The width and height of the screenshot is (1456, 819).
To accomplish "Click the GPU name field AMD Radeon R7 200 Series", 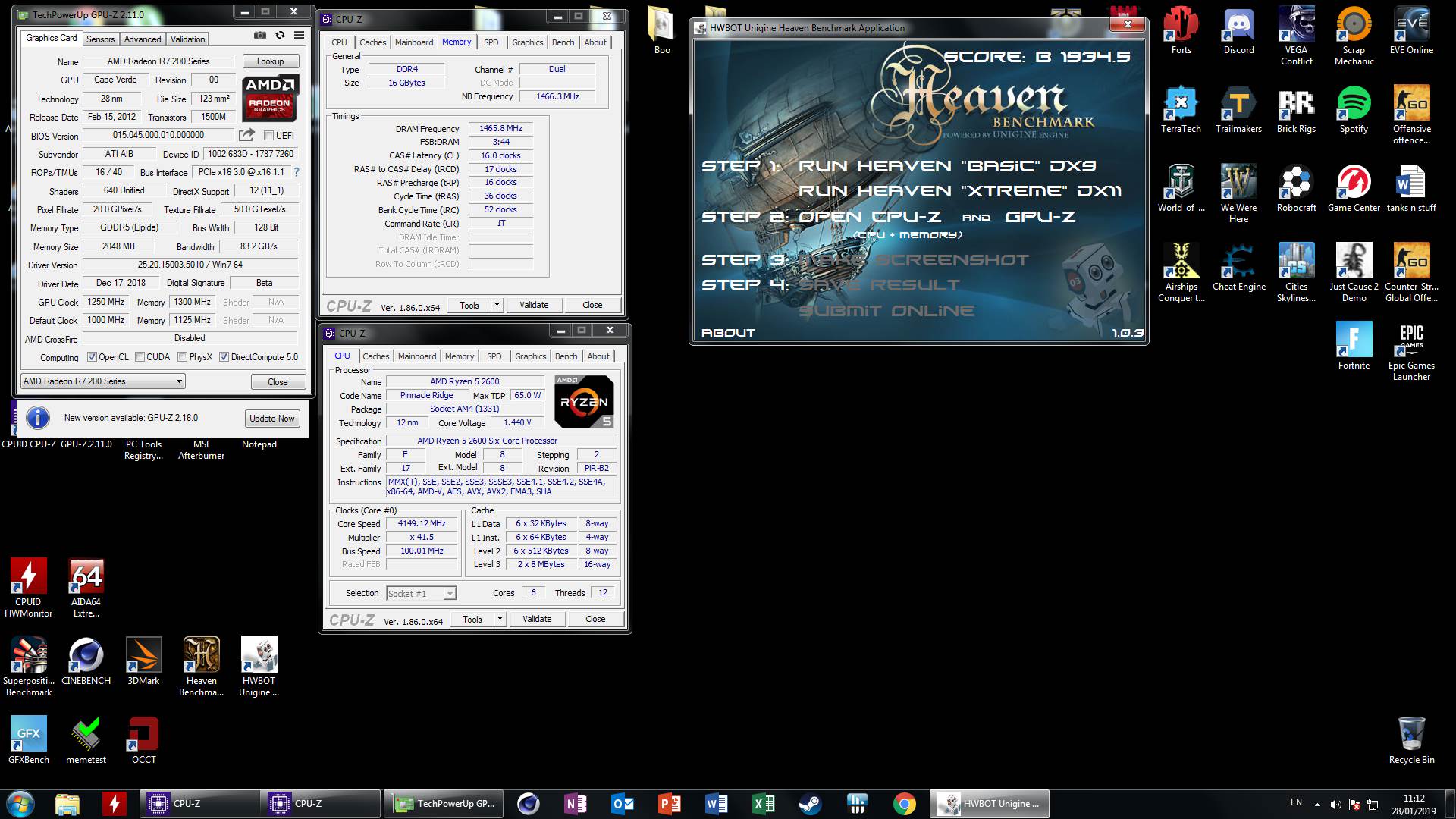I will [158, 61].
